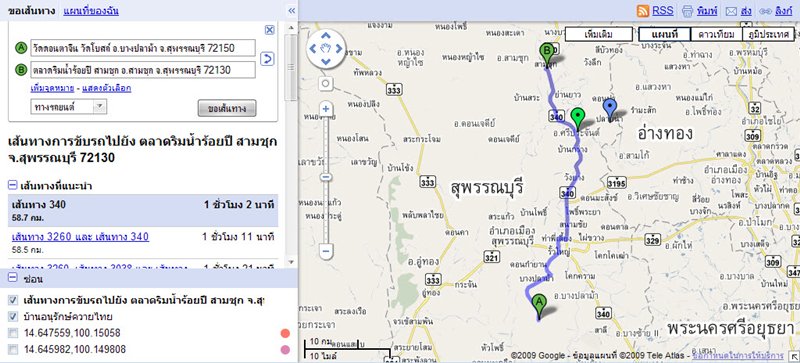The height and width of the screenshot is (363, 800).
Task: Click the printer icon
Action: point(687,11)
